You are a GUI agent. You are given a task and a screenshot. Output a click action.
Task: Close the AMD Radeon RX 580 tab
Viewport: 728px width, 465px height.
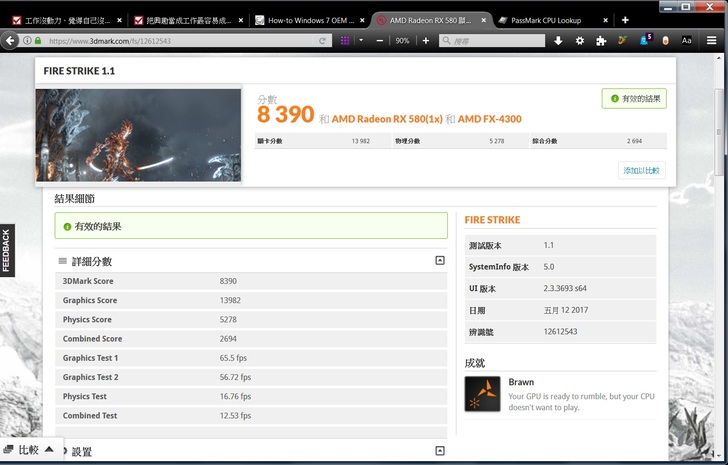point(484,20)
